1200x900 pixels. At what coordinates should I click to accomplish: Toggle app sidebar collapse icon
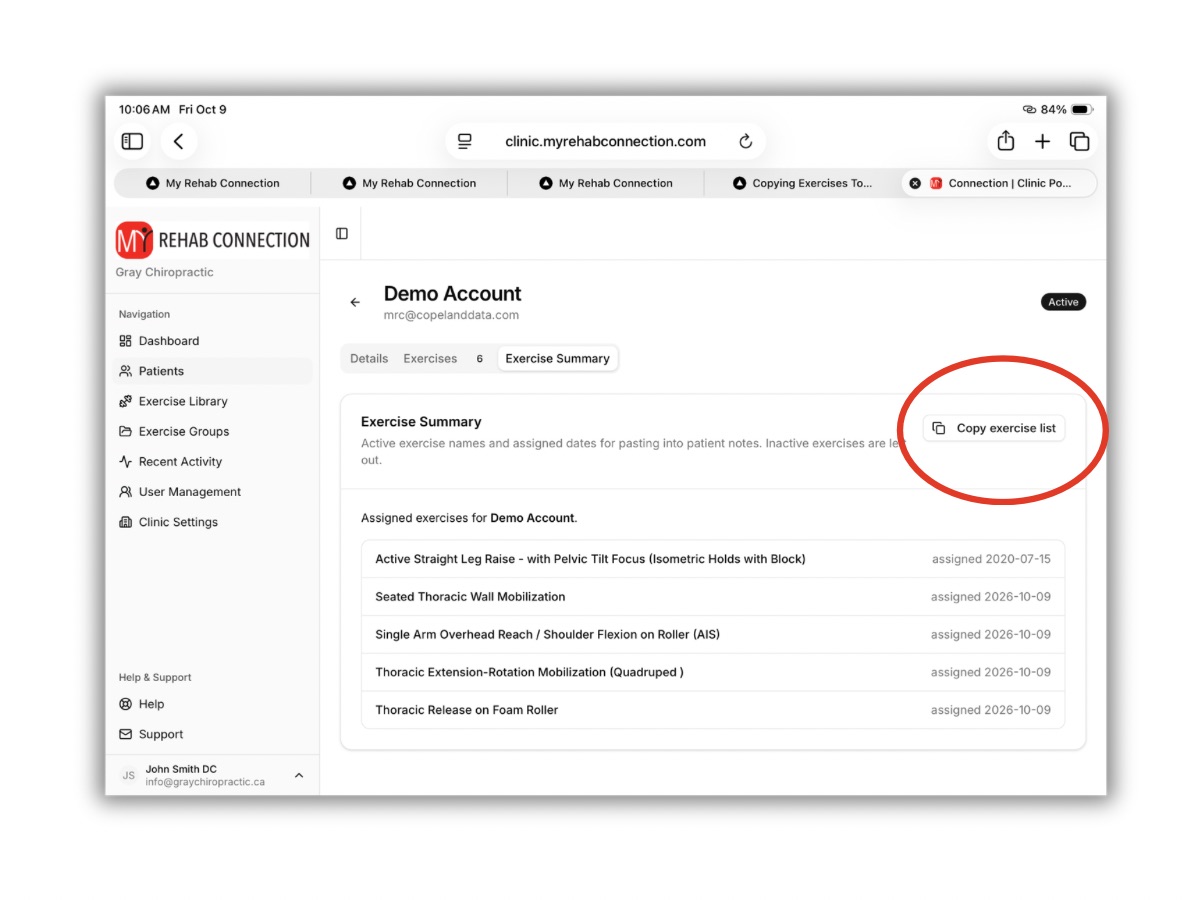point(342,234)
